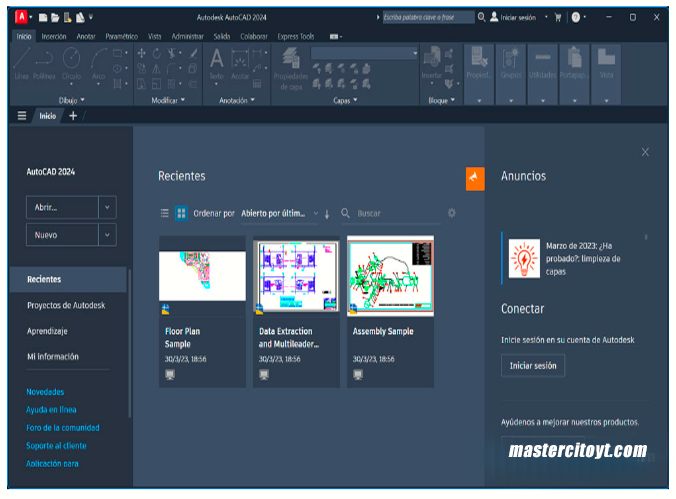The image size is (676, 499).
Task: Open the Ordenar por Abierto por últim dropdown
Action: click(x=279, y=213)
